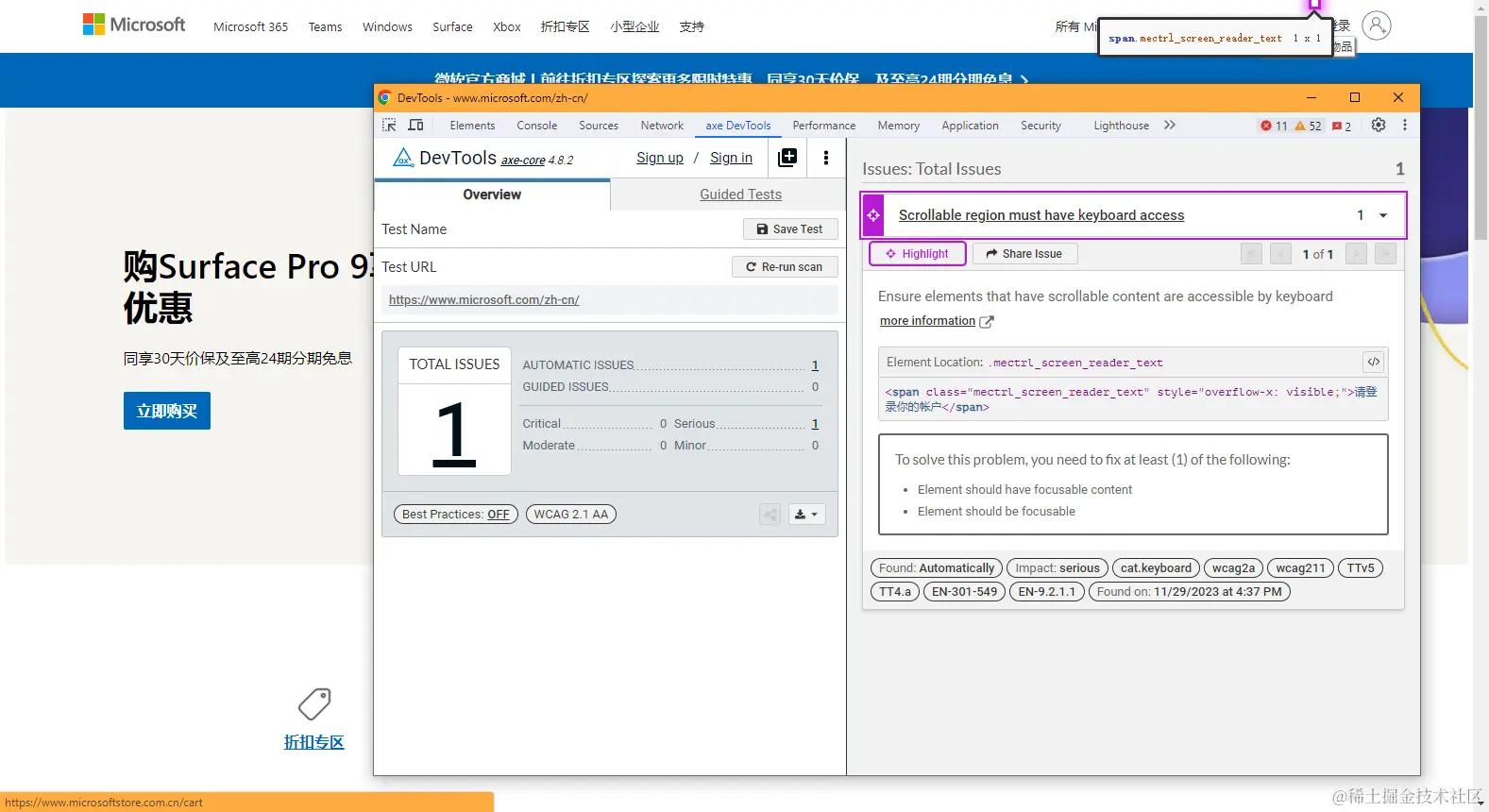
Task: Open the test URL microsoft.com/zh-cn link
Action: (484, 300)
